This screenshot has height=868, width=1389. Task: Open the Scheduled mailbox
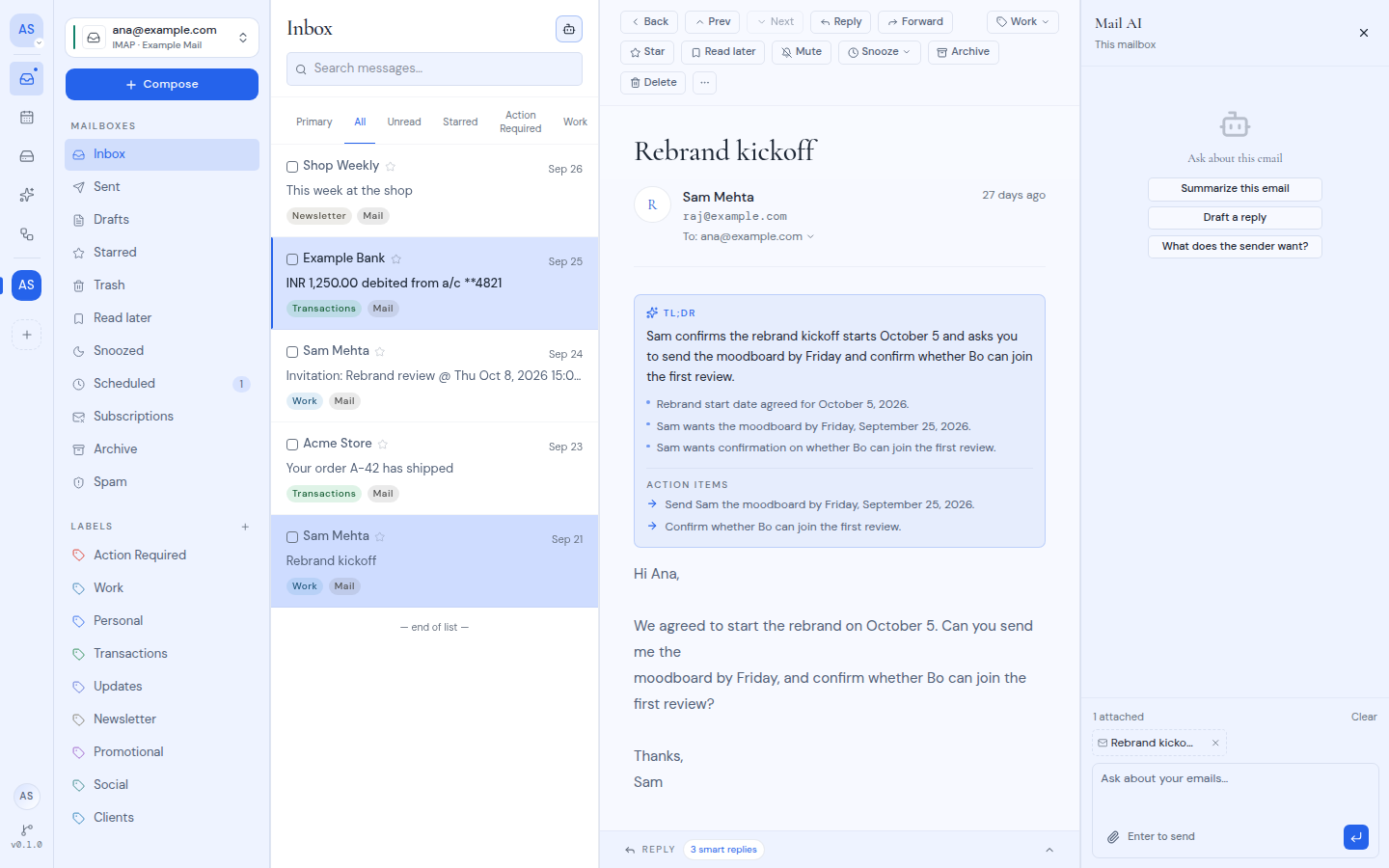tap(162, 384)
